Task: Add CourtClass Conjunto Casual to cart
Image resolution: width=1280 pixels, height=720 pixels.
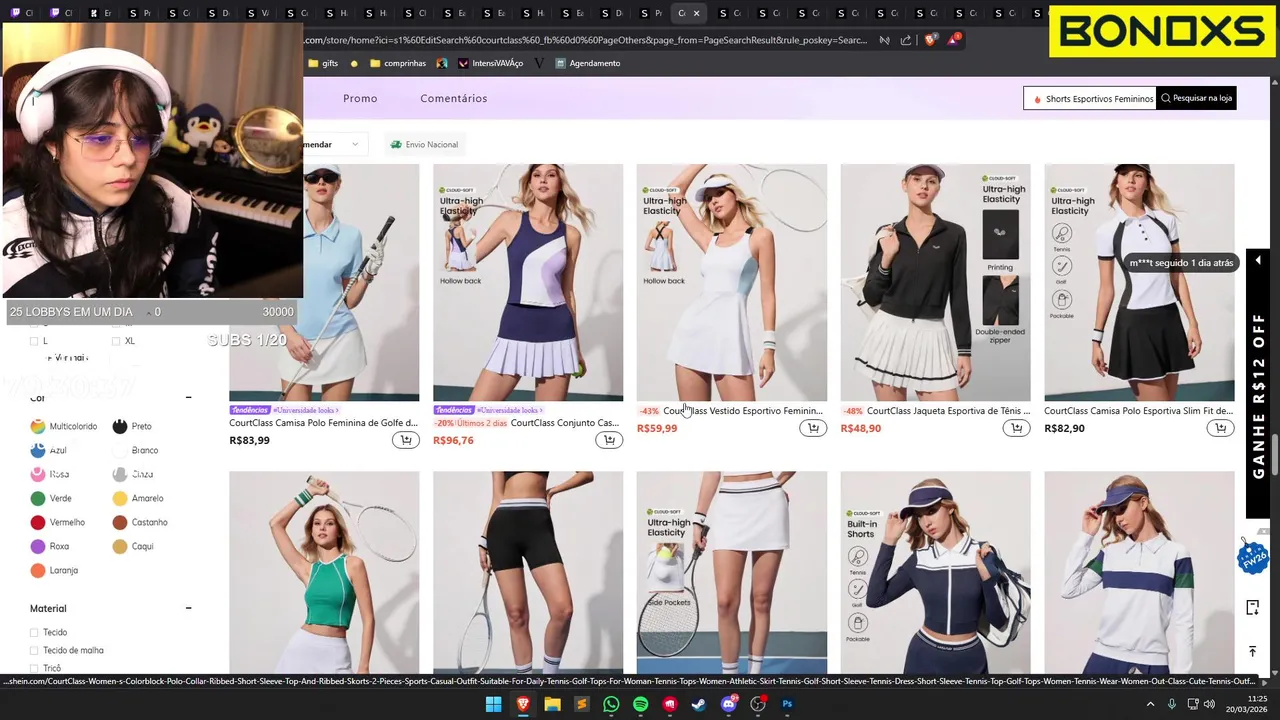Action: 609,440
